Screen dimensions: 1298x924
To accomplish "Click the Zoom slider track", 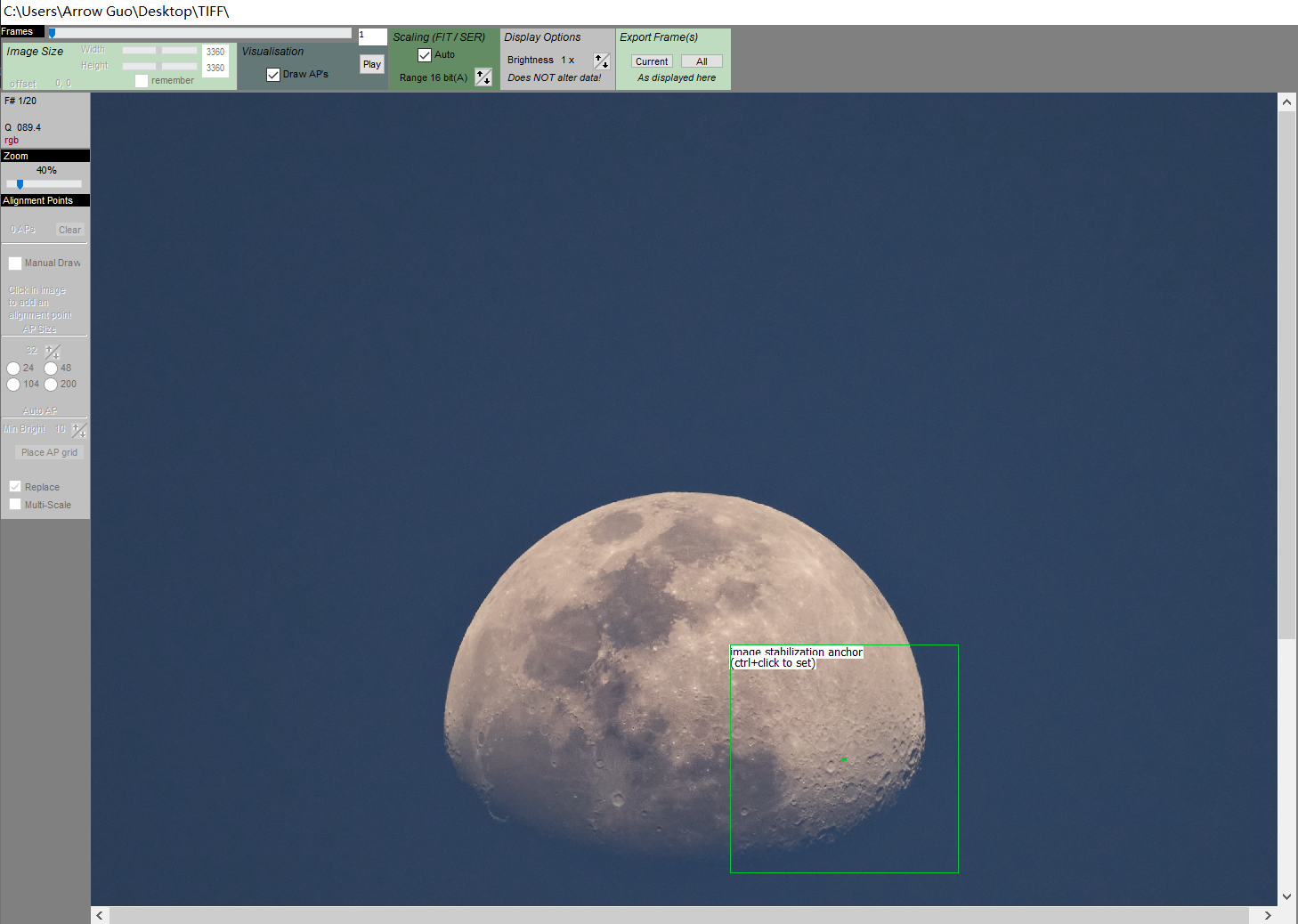I will [x=45, y=184].
